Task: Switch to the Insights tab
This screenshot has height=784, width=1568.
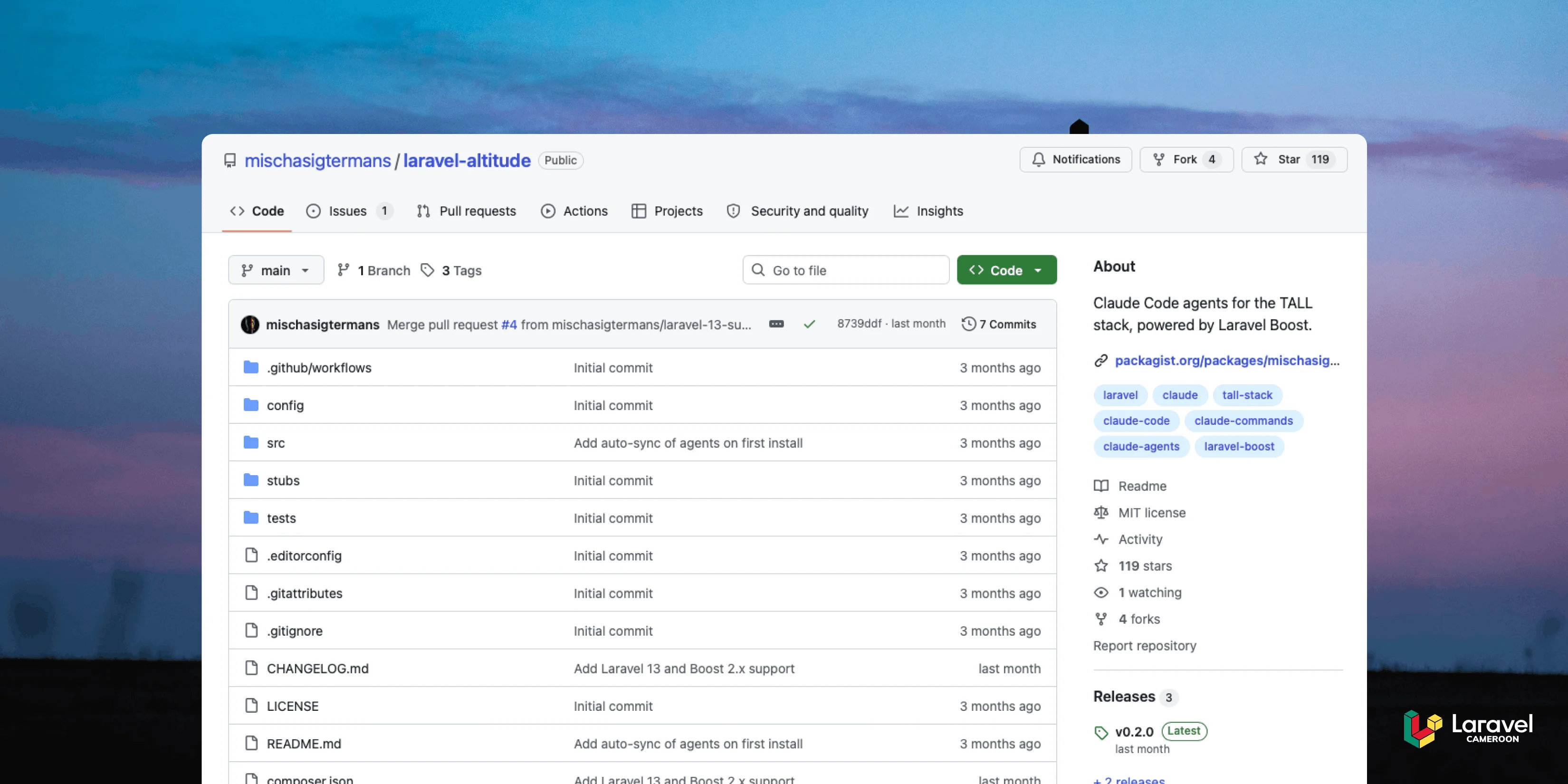Action: [939, 210]
